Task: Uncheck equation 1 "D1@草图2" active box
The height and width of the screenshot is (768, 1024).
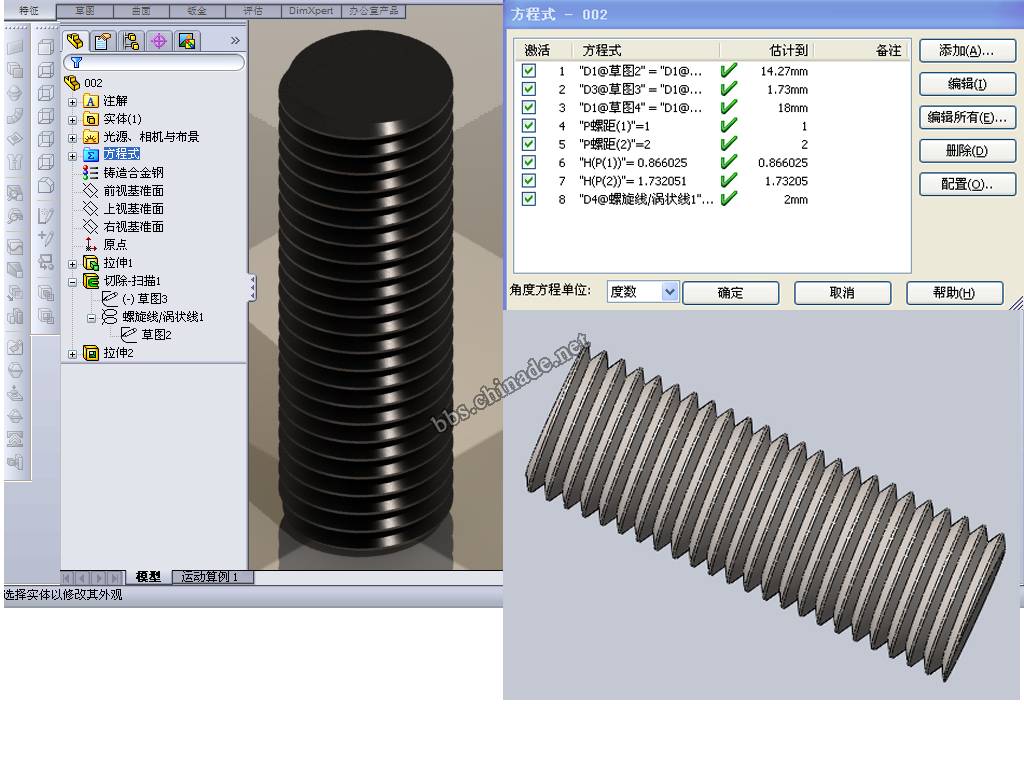Action: tap(529, 71)
